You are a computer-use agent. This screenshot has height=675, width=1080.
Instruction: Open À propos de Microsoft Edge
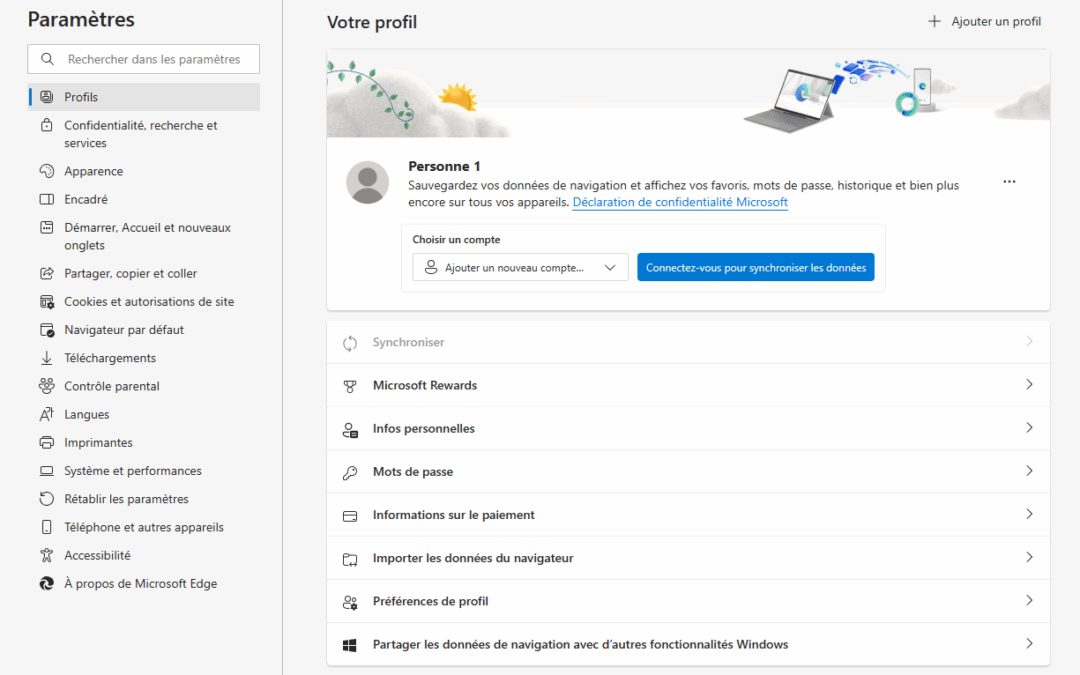click(x=144, y=583)
